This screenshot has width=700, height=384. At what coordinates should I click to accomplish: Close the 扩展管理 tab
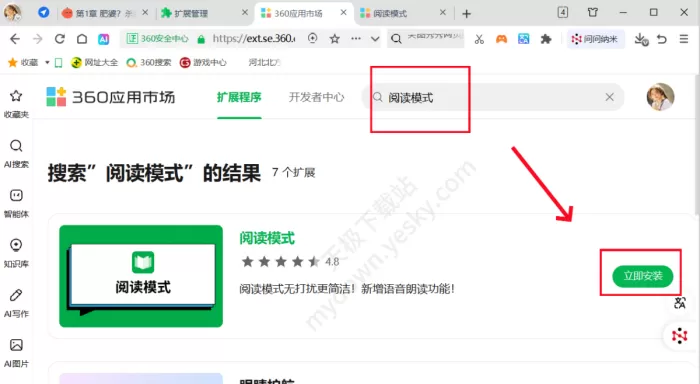(245, 13)
